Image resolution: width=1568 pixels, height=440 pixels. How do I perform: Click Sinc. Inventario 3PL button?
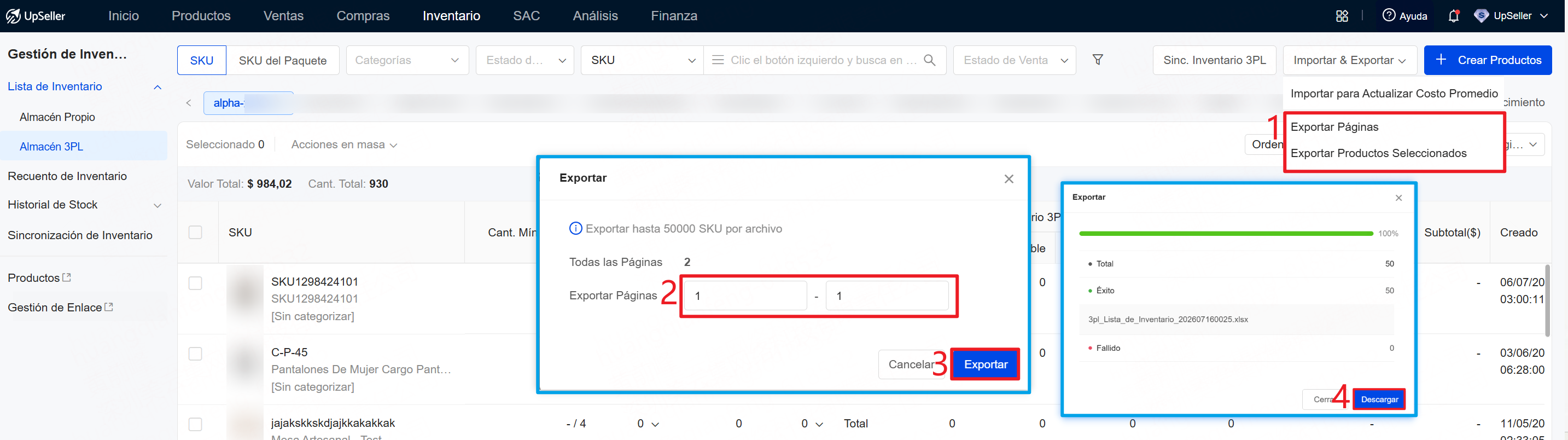pos(1214,60)
